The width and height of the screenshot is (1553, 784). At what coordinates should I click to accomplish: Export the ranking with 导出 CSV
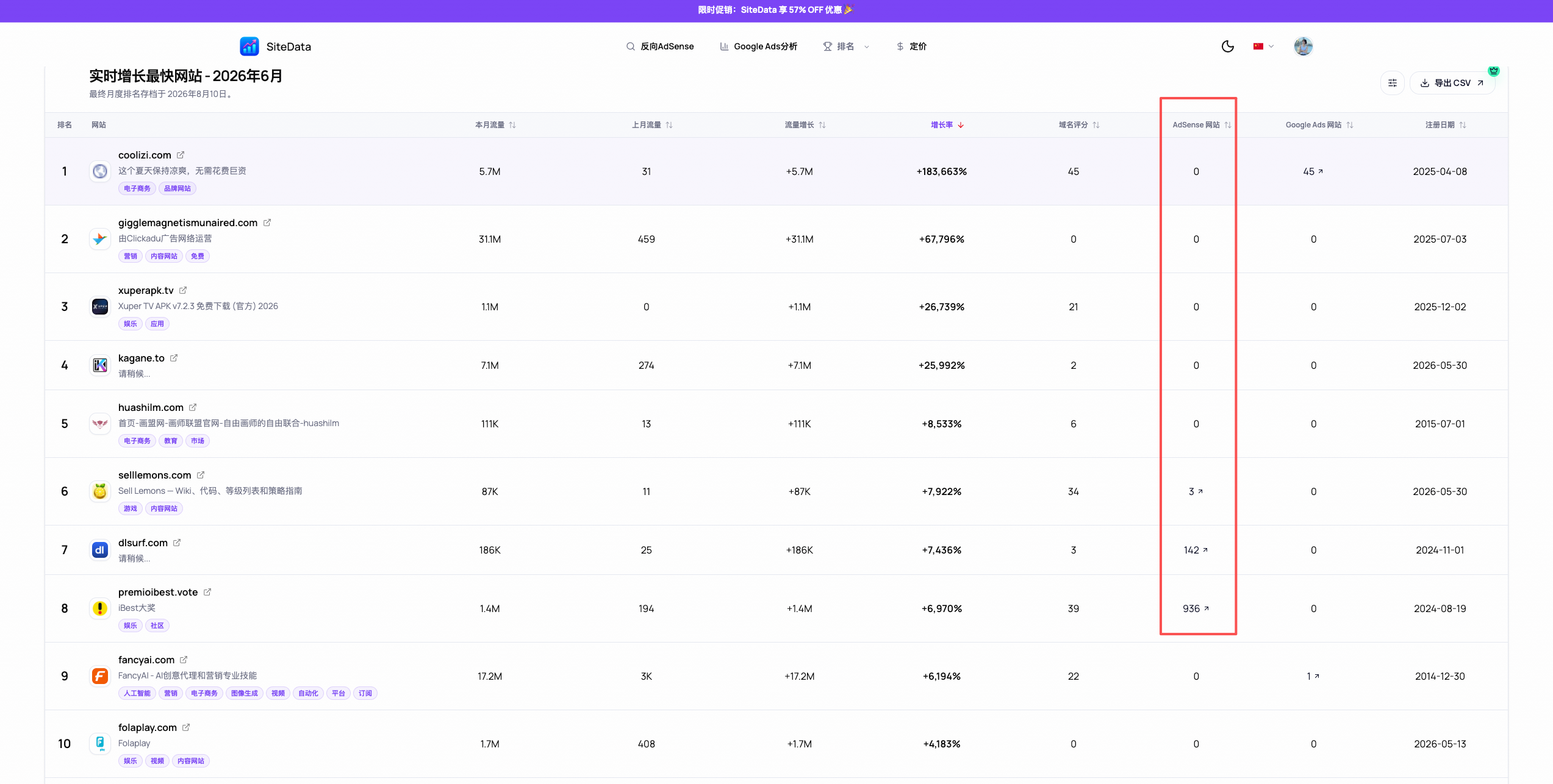1452,83
